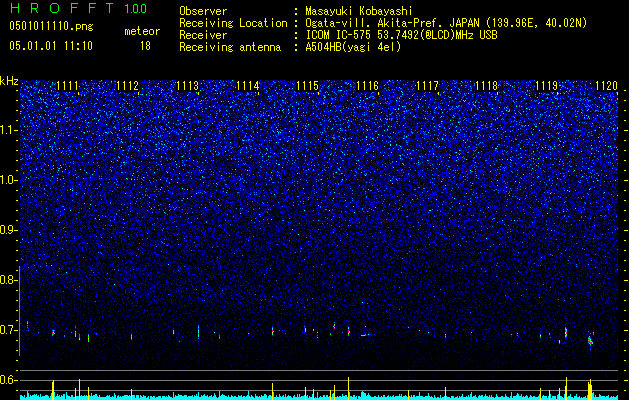Click the Observer field label
Image resolution: width=629 pixels, height=400 pixels.
(x=203, y=11)
